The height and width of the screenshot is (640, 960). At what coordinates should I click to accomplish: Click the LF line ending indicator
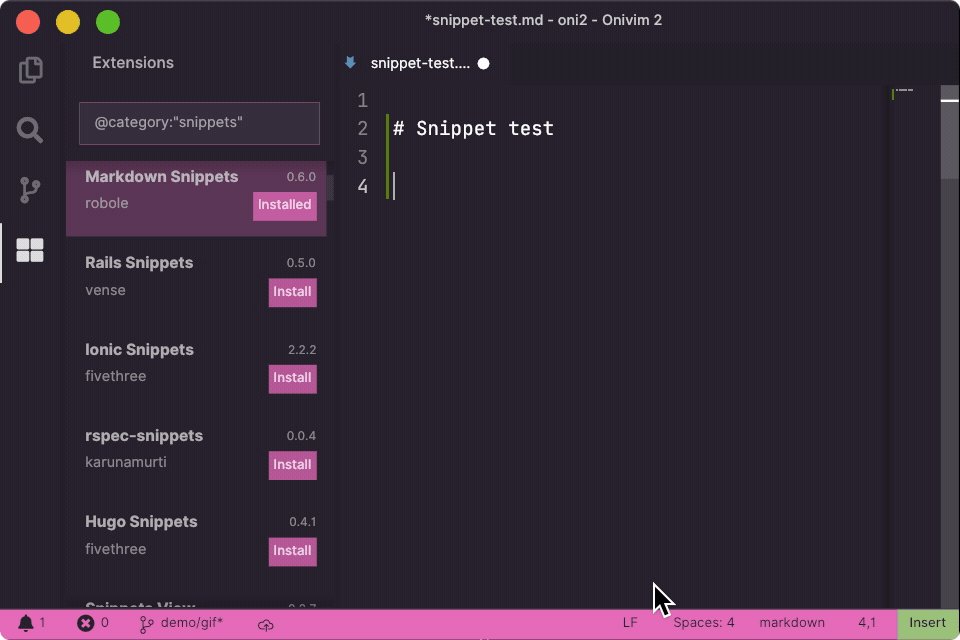(630, 623)
